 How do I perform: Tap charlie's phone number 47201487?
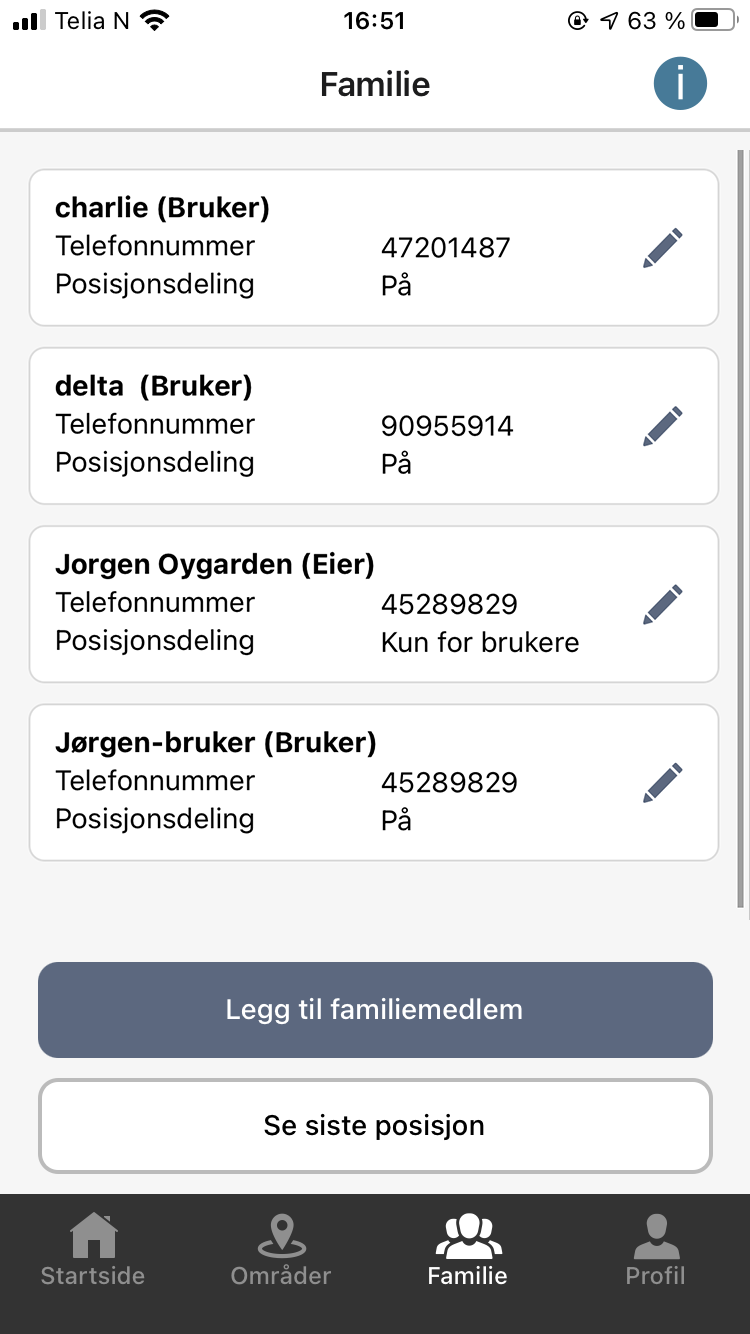pos(446,248)
